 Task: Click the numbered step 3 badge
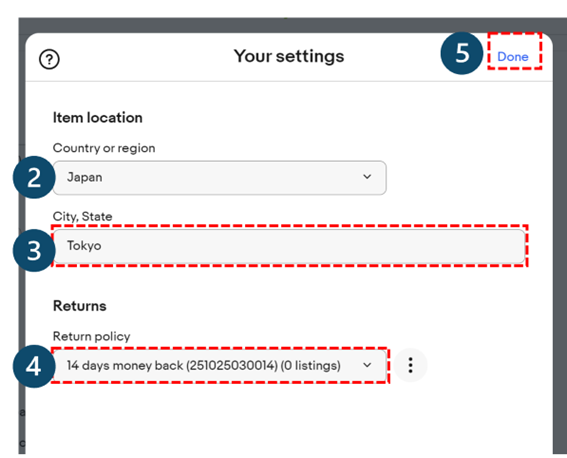34,250
